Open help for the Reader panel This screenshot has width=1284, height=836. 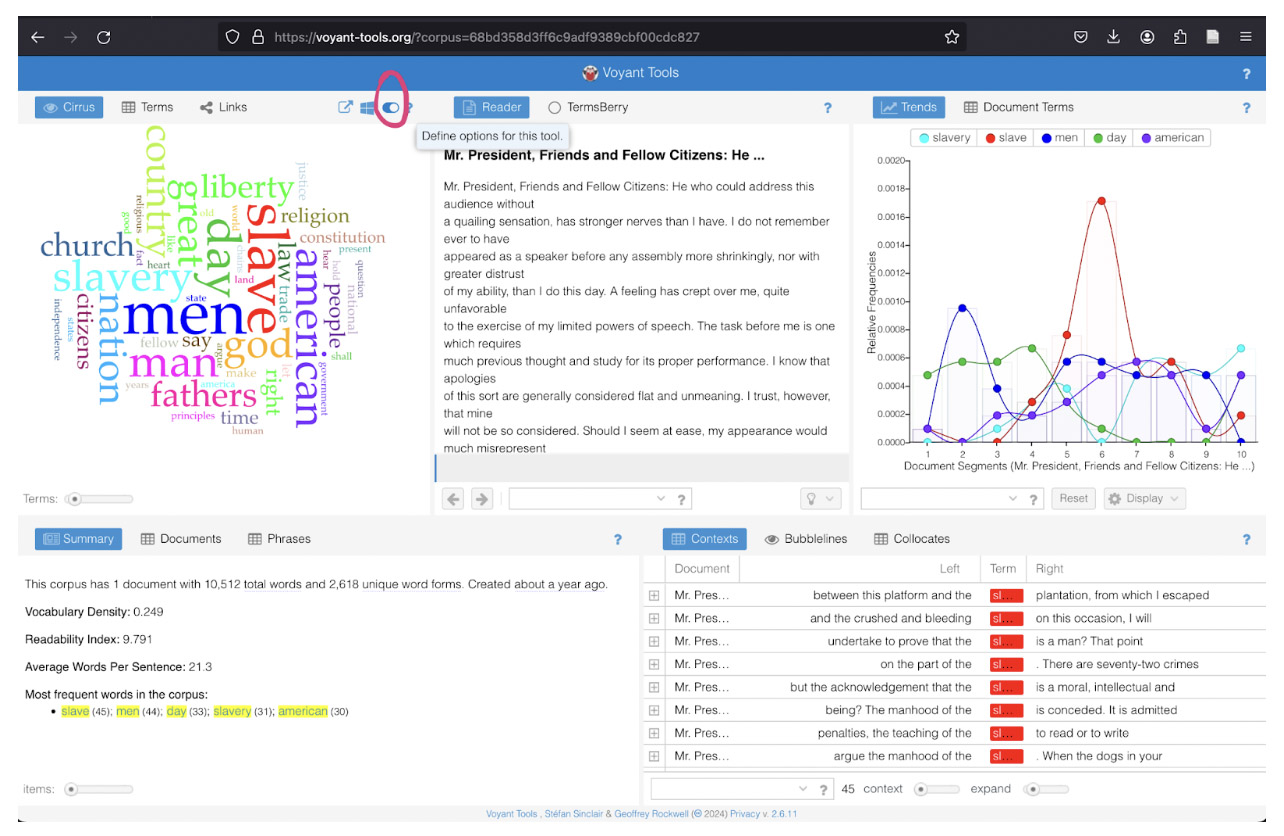[x=827, y=108]
